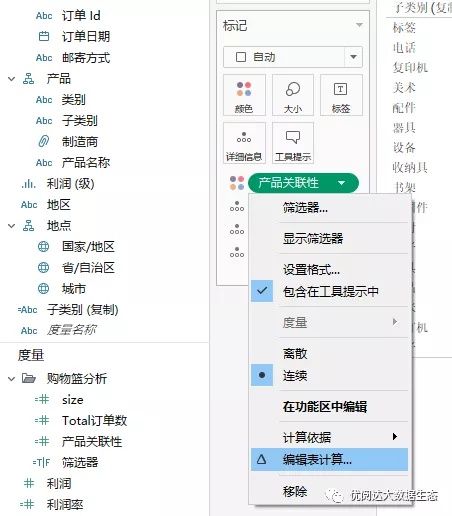Click 度量 section header
This screenshot has width=452, height=516.
[31, 355]
